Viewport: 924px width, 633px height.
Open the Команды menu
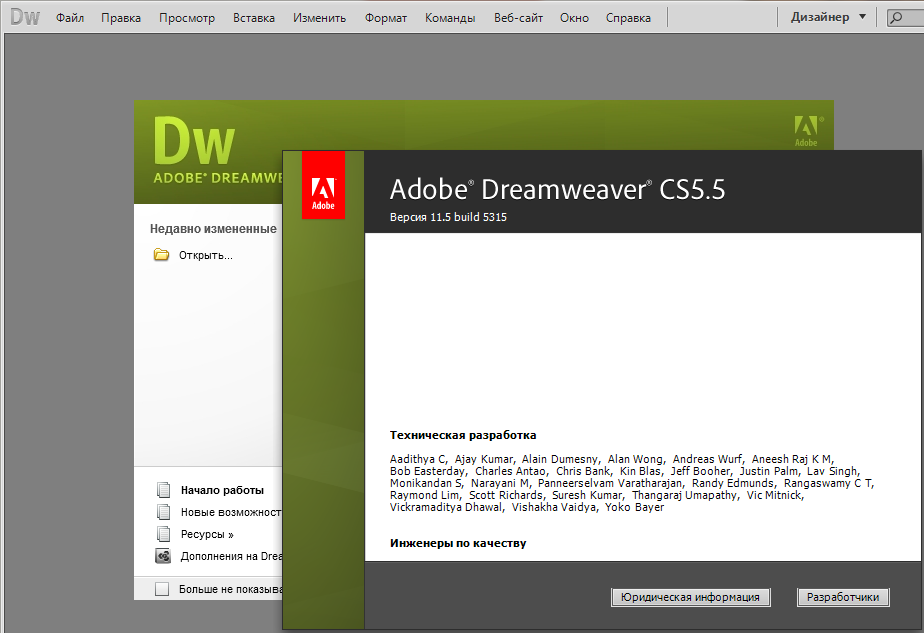450,18
